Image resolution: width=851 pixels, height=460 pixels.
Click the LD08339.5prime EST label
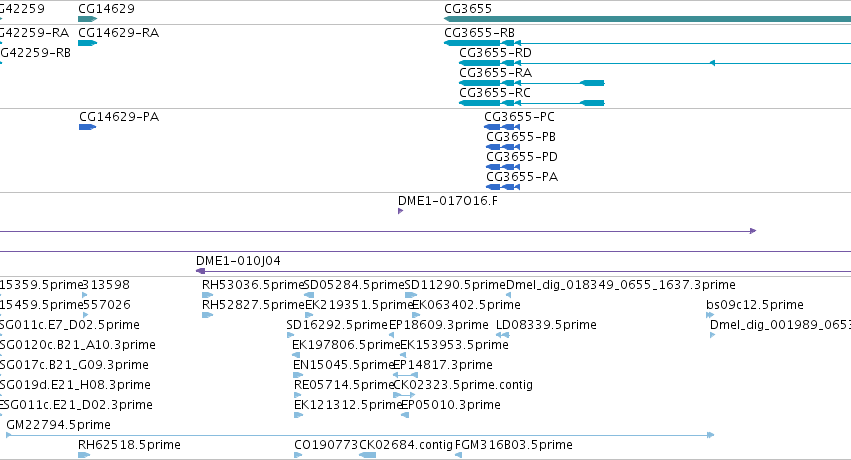[x=546, y=325]
